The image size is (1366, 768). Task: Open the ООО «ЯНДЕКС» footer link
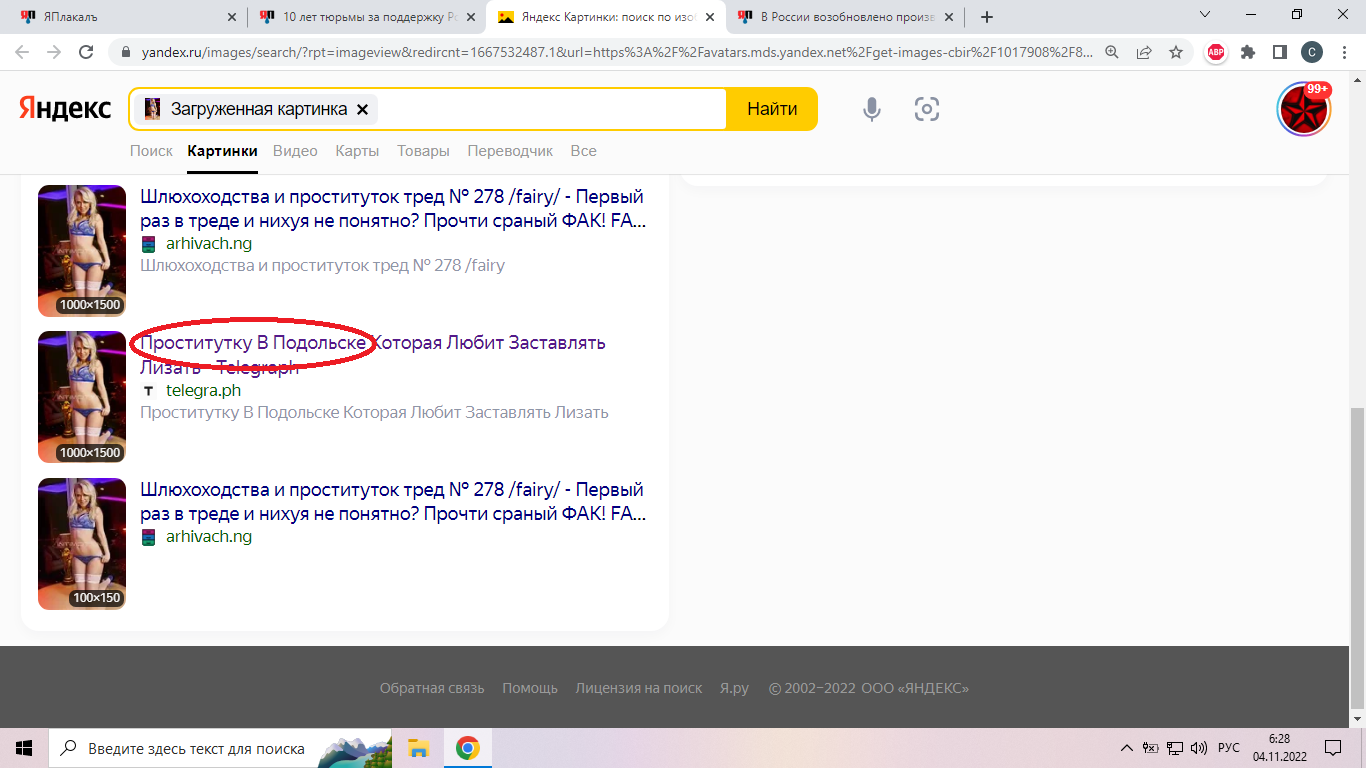point(915,688)
